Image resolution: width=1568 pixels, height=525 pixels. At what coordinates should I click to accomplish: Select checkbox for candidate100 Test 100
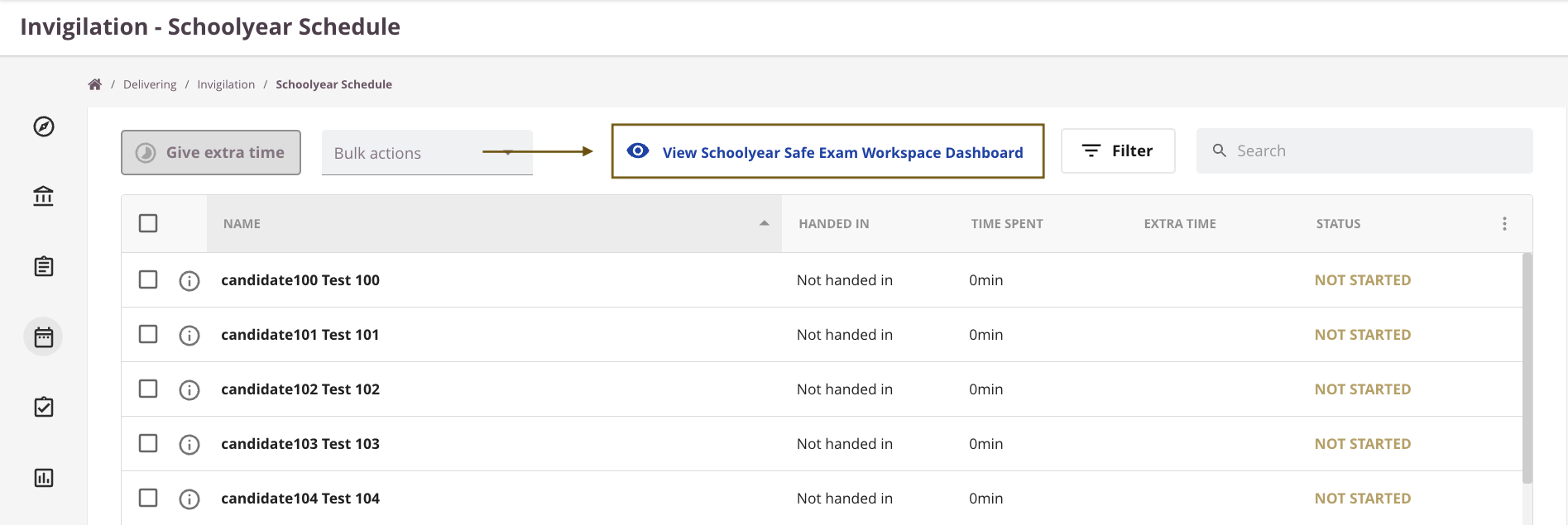(x=148, y=279)
